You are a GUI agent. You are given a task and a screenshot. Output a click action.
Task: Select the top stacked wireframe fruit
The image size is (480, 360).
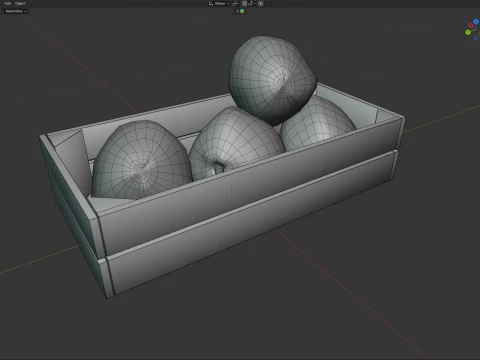273,80
